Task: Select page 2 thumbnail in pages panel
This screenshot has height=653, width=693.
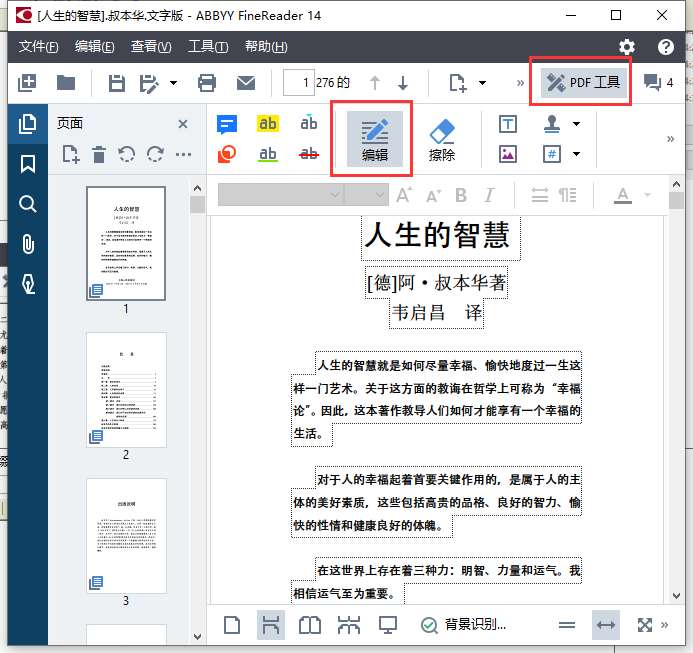Action: click(126, 389)
